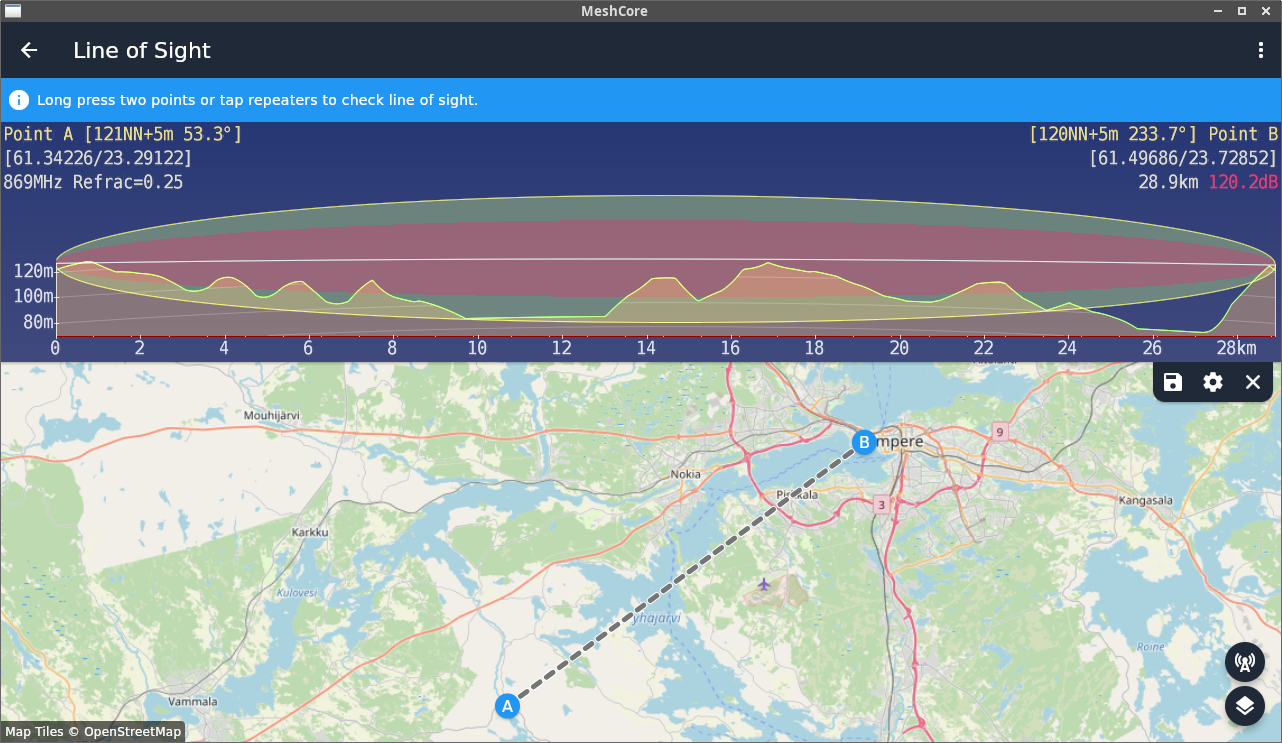
Task: Close the map toolbar with X
Action: [1253, 382]
